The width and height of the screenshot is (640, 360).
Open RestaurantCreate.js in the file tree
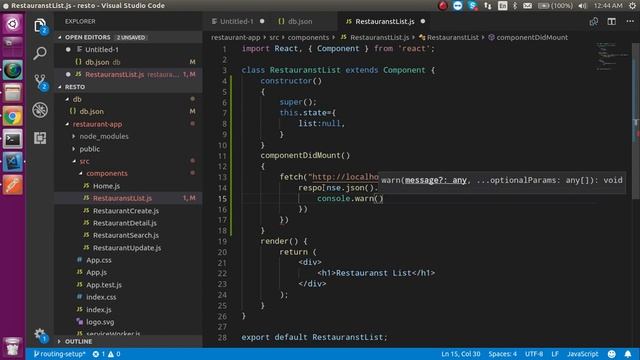click(x=129, y=211)
